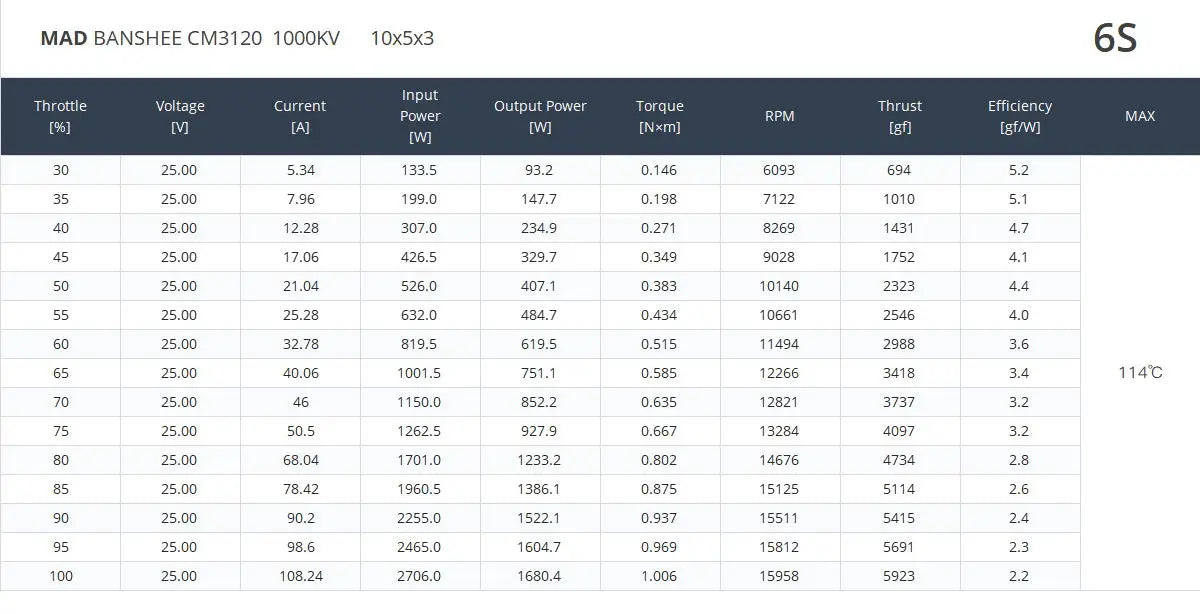This screenshot has height=614, width=1200.
Task: Click the 2706.0 input power cell
Action: 419,576
